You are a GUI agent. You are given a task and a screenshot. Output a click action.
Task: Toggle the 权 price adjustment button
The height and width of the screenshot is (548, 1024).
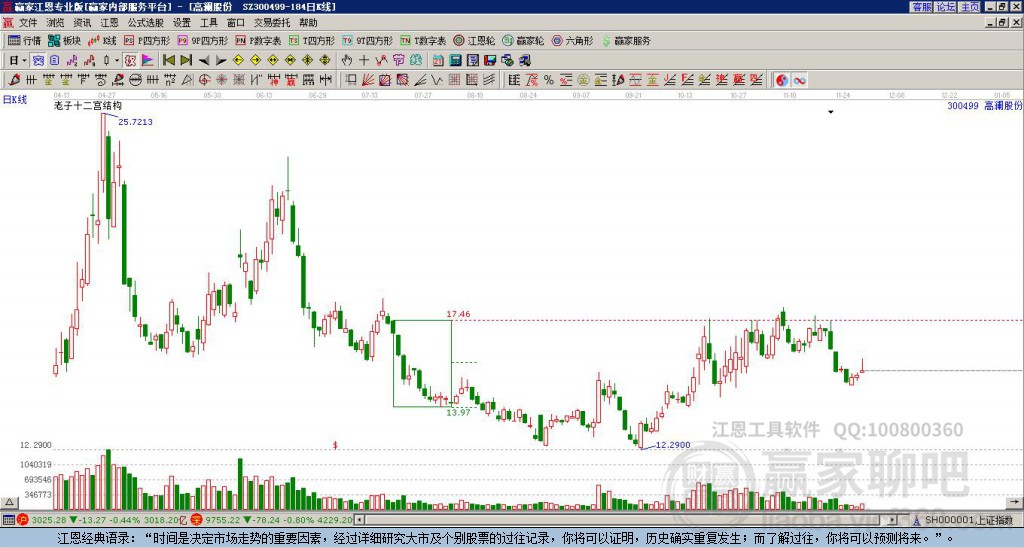tap(130, 61)
